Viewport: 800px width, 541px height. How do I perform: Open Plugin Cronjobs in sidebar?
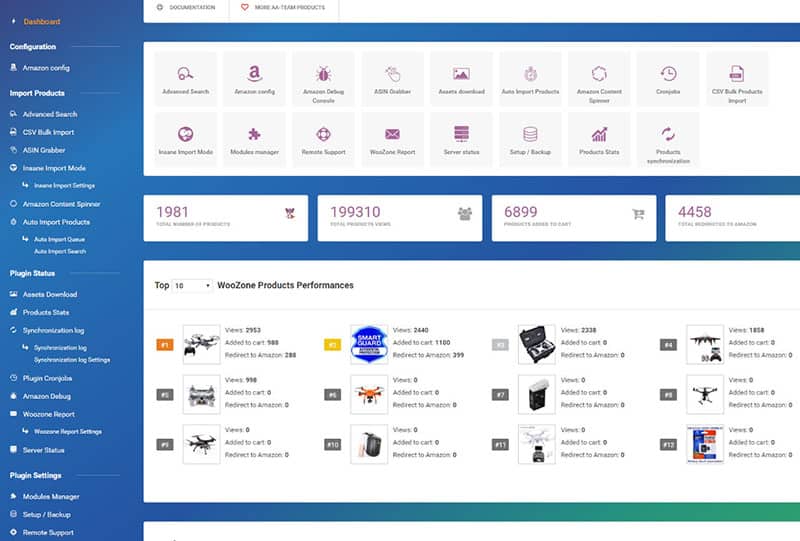click(x=47, y=378)
